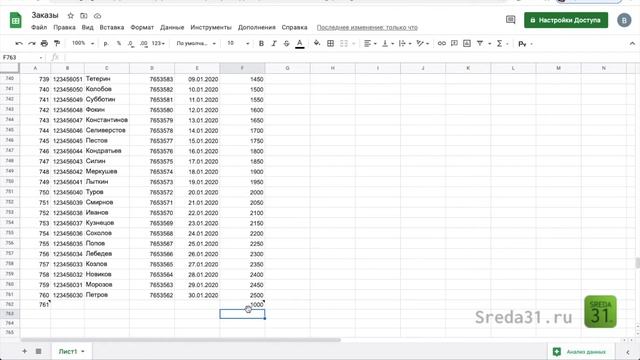Open the fill color bucket
Image resolution: width=640 pixels, height=360 pixels.
pyautogui.click(x=317, y=43)
